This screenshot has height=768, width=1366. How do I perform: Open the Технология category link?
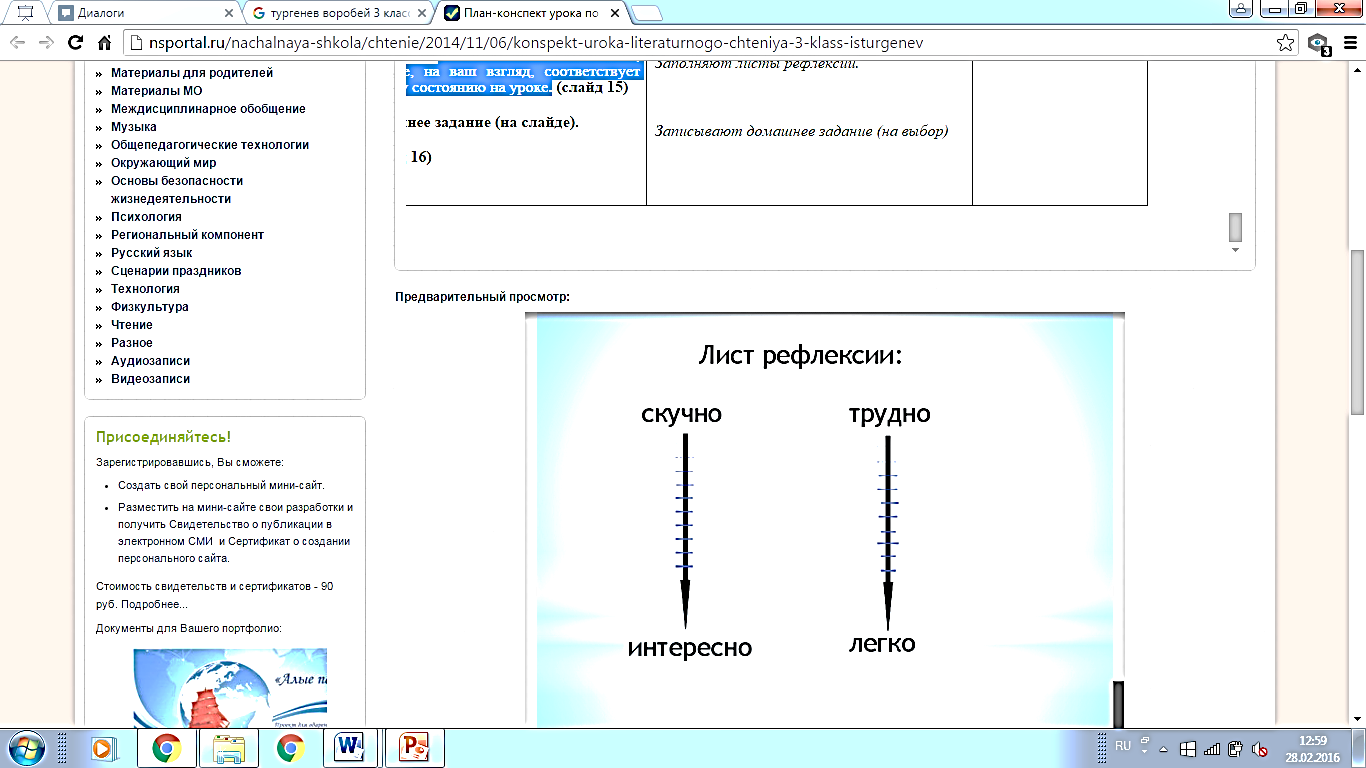click(x=145, y=289)
